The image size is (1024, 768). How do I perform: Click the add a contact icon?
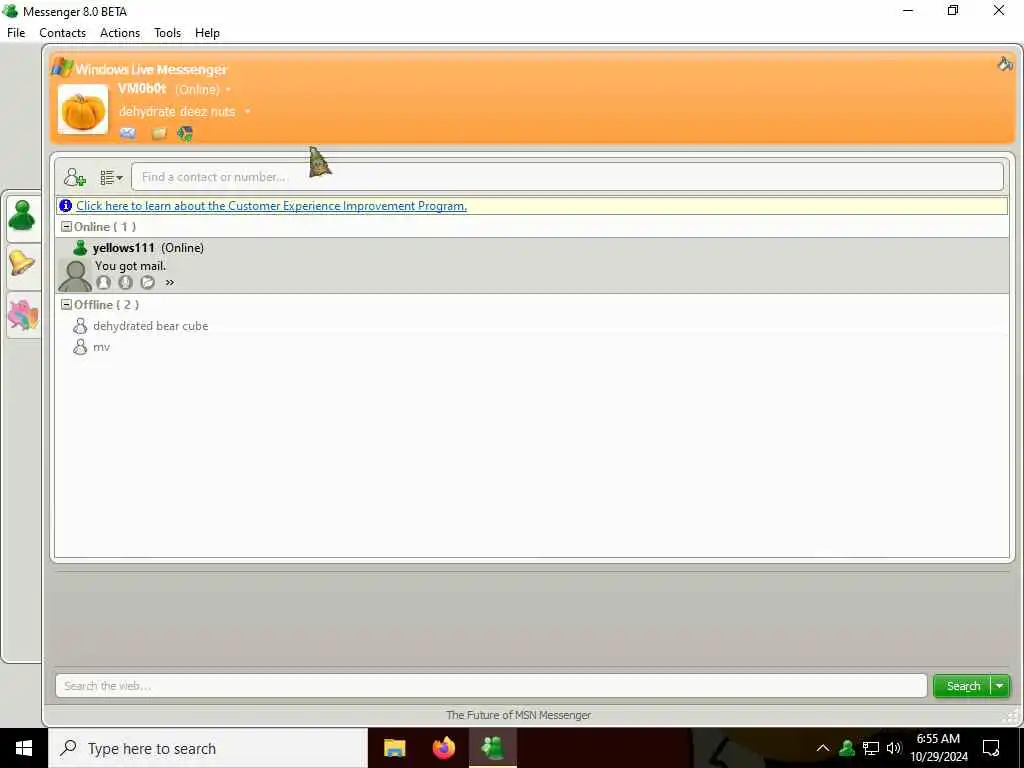point(74,177)
